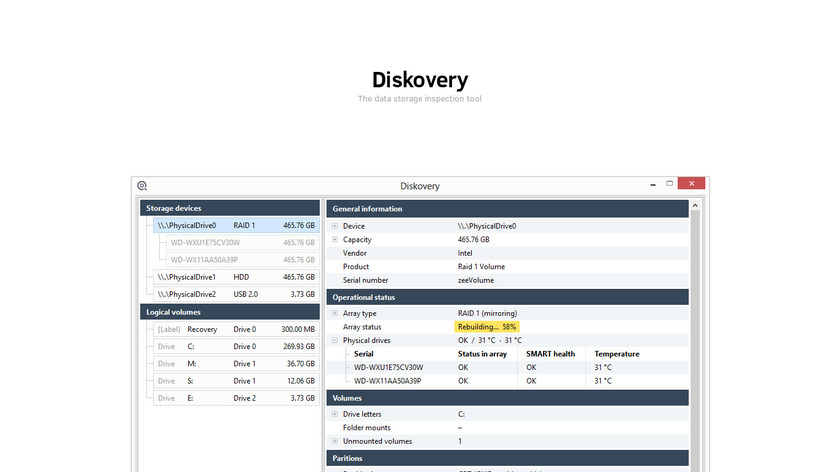
Task: Expand the Capacity row
Action: [335, 240]
